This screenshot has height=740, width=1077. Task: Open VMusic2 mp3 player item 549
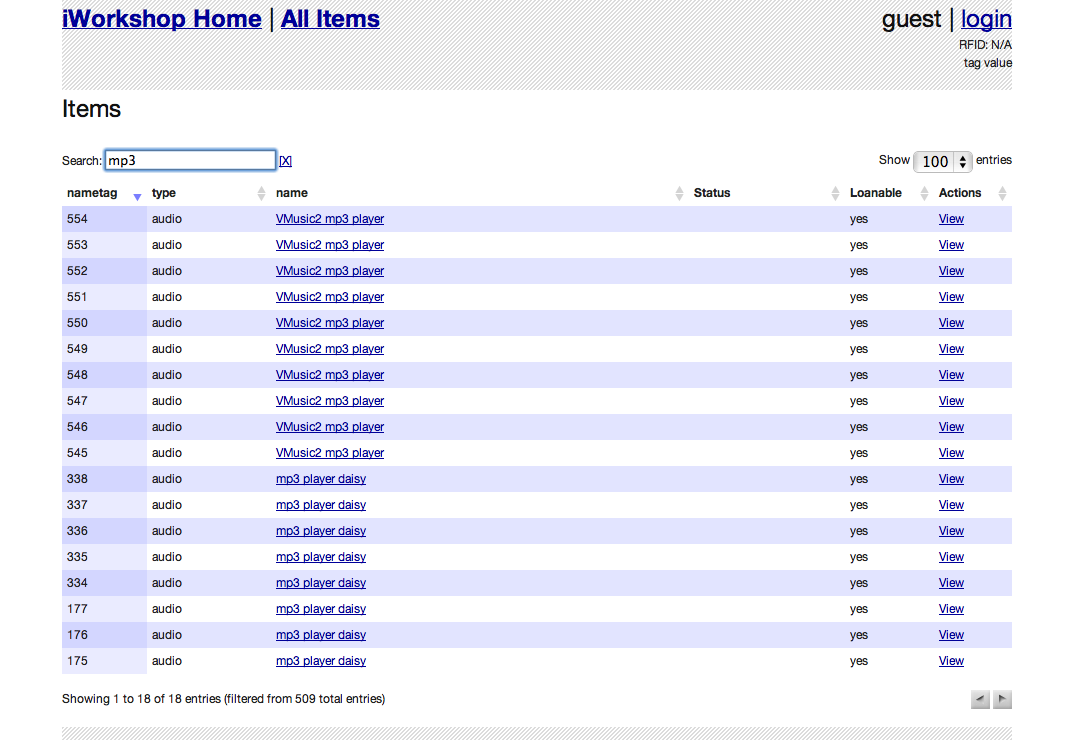(330, 349)
